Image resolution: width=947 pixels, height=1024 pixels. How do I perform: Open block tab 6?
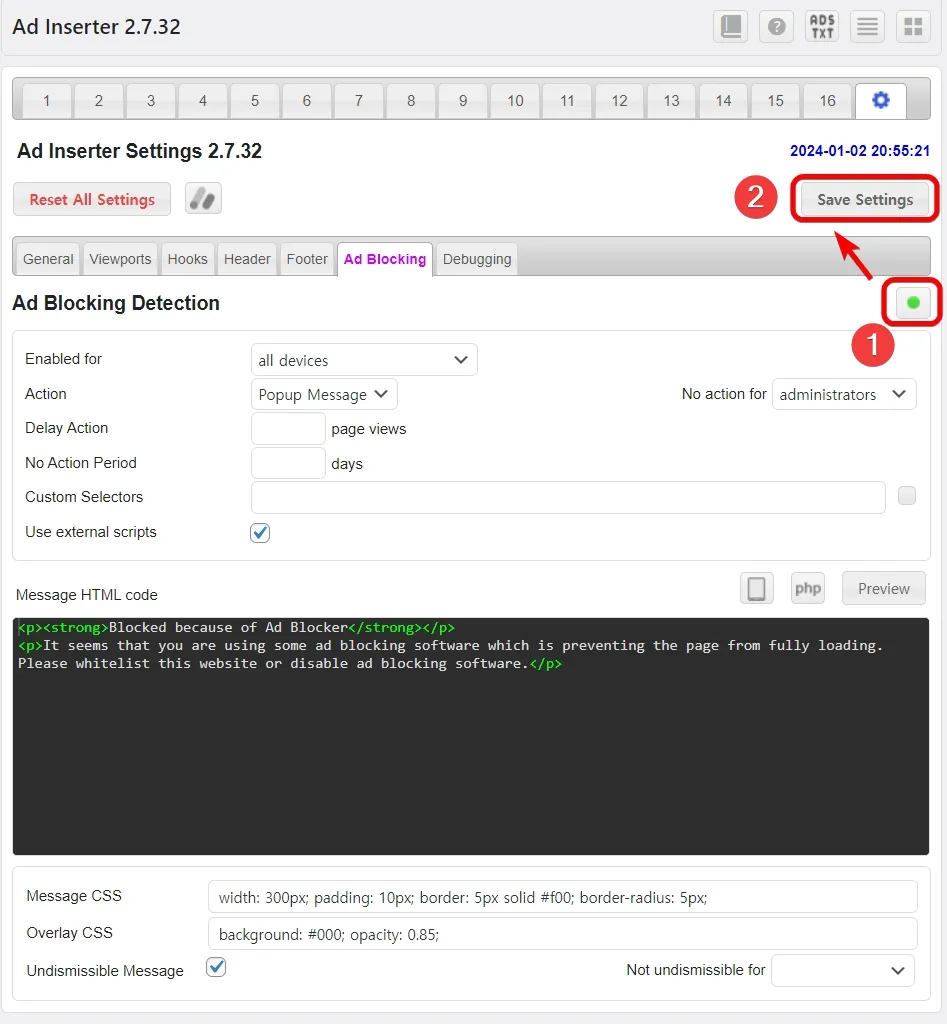click(307, 101)
